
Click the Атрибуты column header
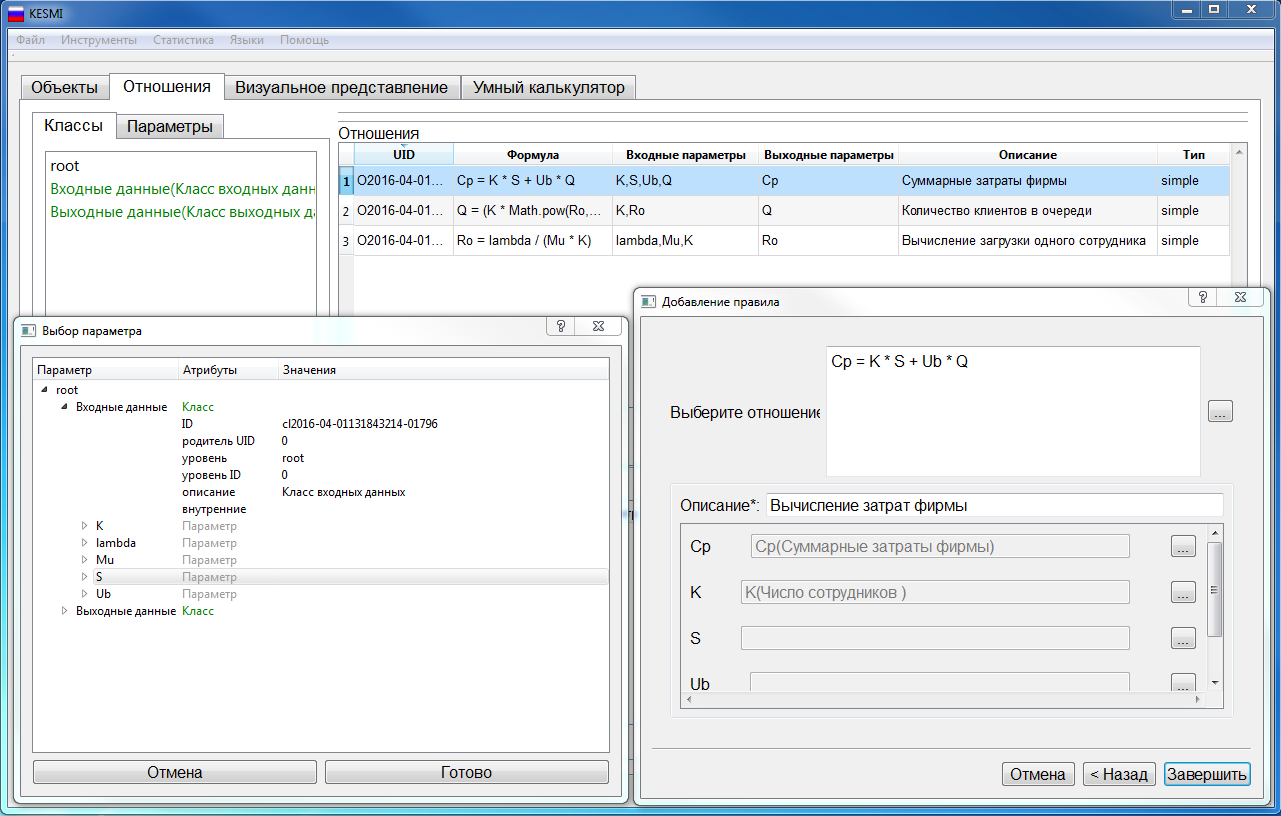point(229,370)
